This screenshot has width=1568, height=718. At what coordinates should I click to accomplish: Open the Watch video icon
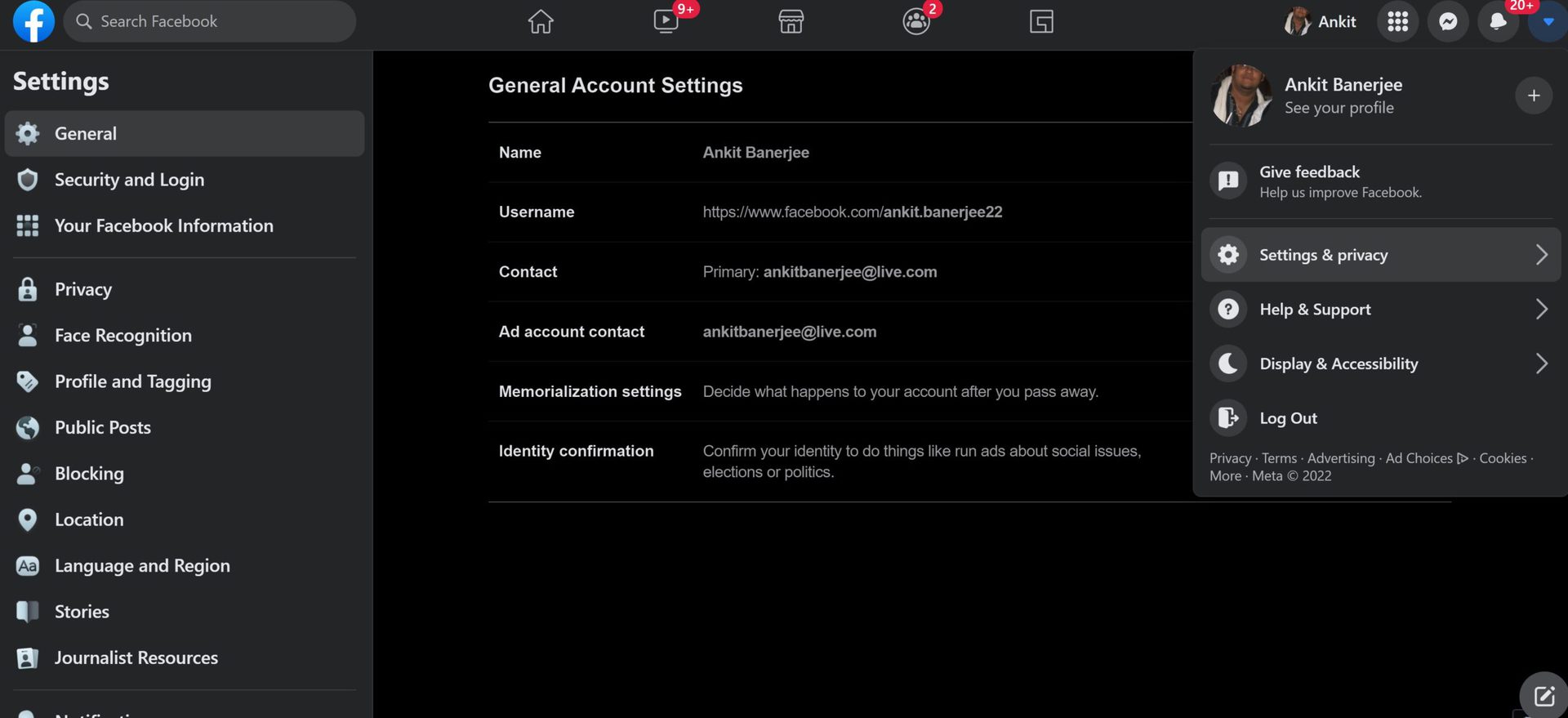pos(666,21)
